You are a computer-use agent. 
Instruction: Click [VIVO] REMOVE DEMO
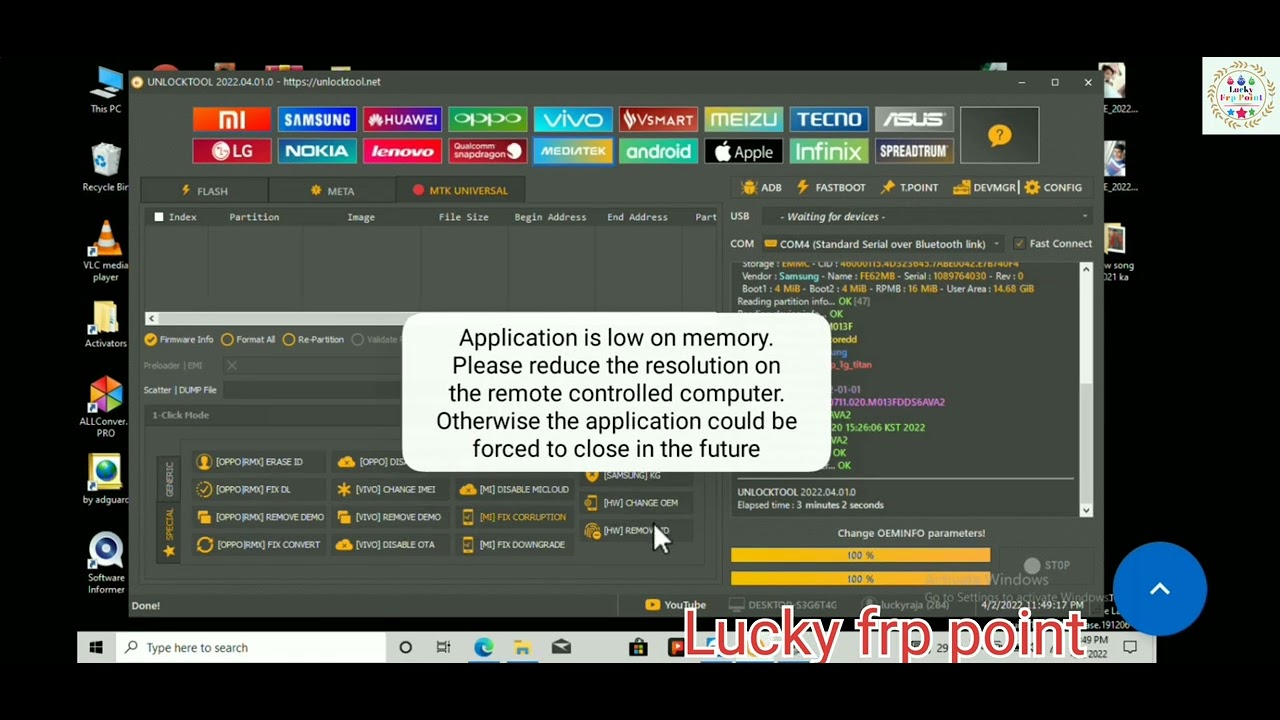(389, 517)
